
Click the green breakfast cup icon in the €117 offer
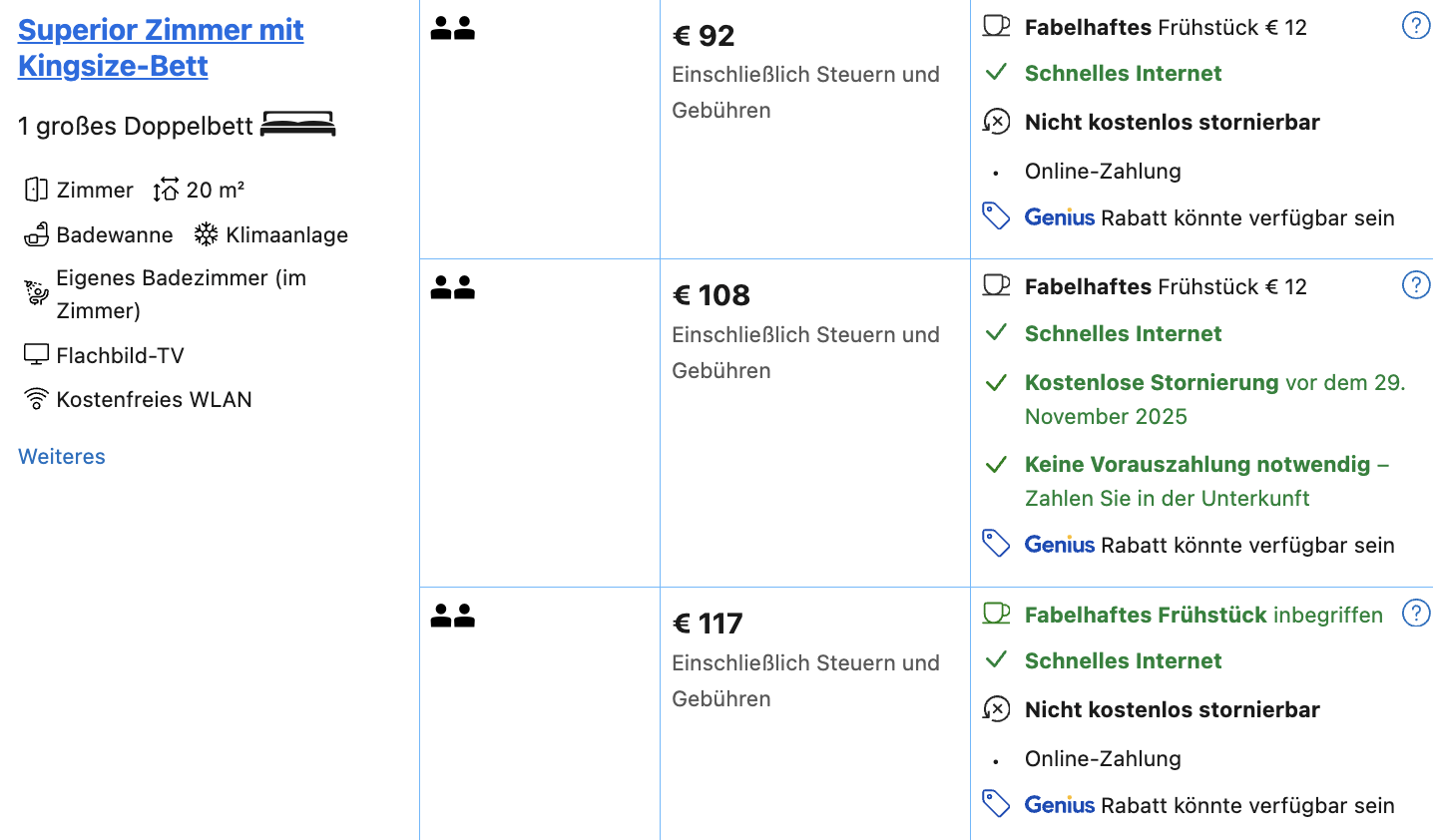pos(996,614)
